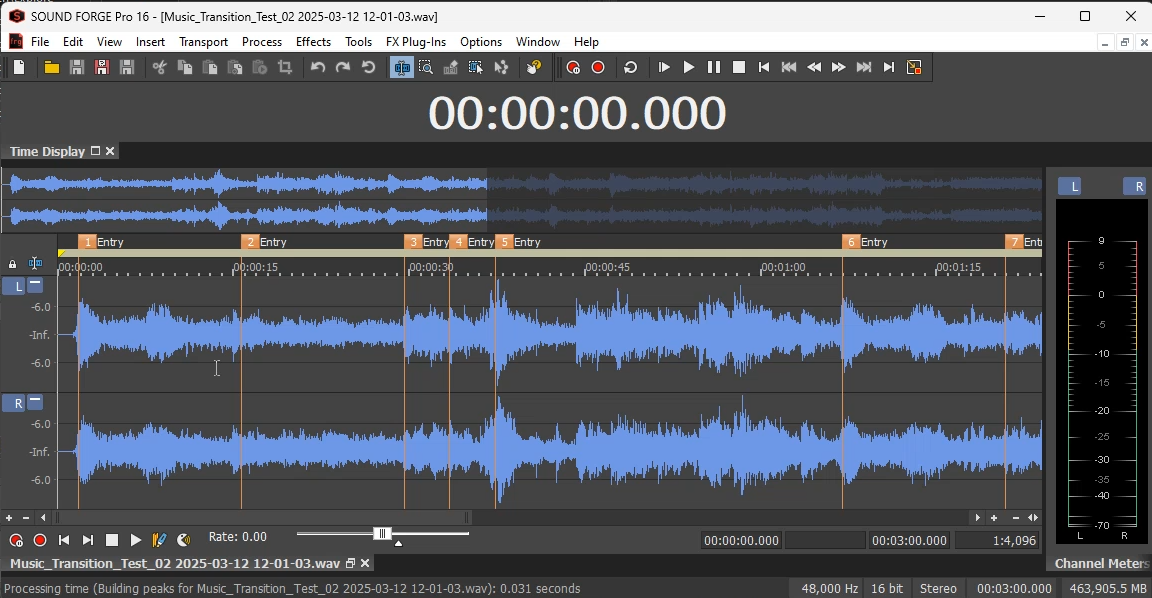Click the playback rate slider handle
Viewport: 1152px width, 598px height.
(382, 534)
